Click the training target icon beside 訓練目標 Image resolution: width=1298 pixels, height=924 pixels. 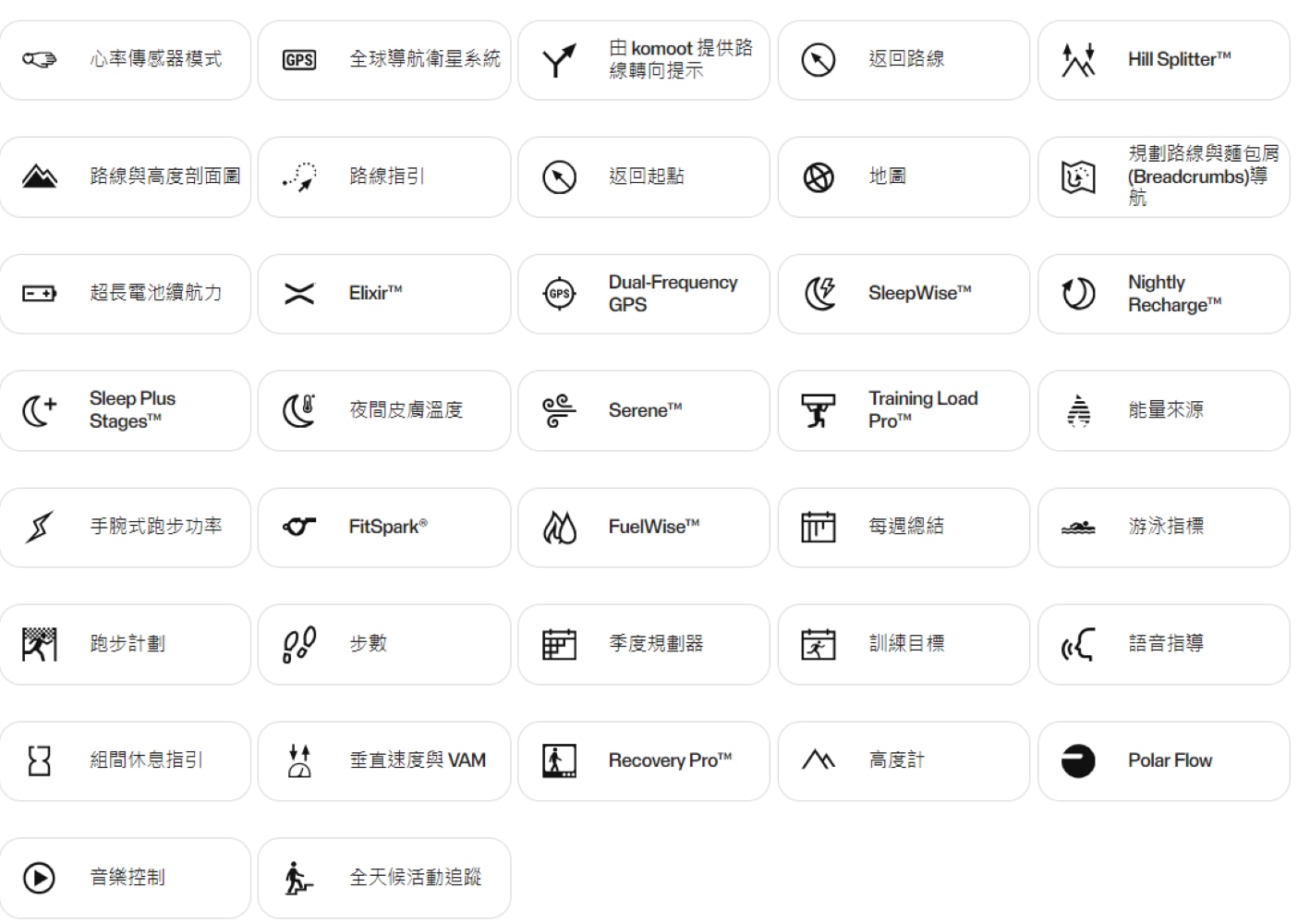(819, 644)
